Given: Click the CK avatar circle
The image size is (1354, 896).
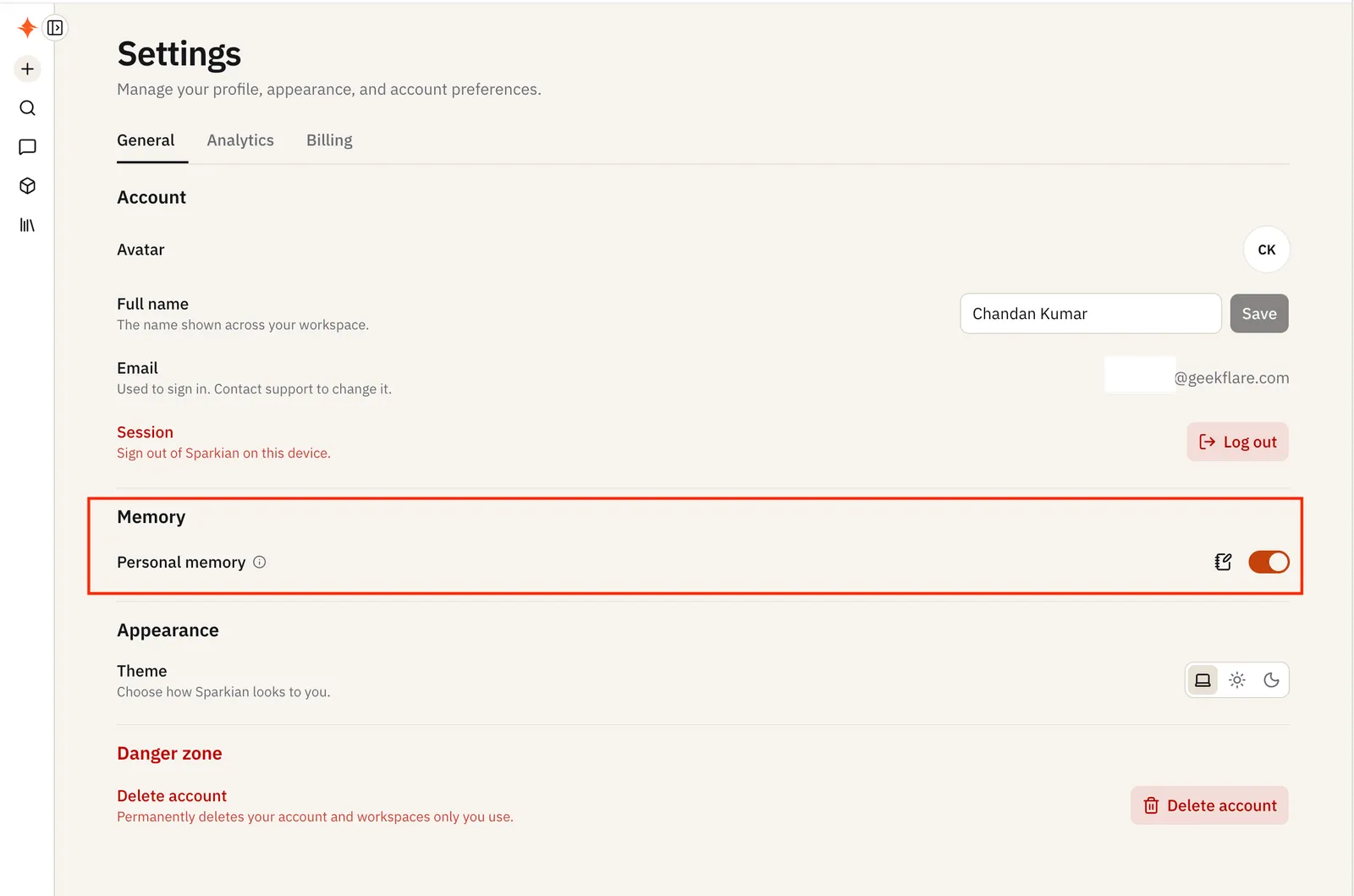Looking at the screenshot, I should (1266, 250).
